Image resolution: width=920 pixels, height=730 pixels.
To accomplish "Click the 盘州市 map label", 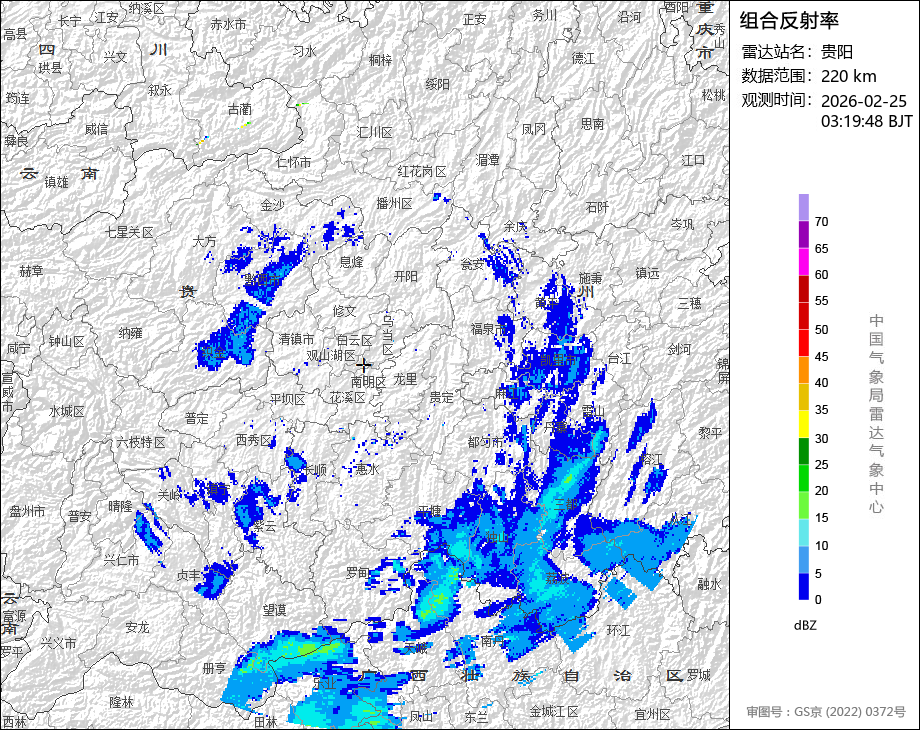I will pyautogui.click(x=27, y=511).
